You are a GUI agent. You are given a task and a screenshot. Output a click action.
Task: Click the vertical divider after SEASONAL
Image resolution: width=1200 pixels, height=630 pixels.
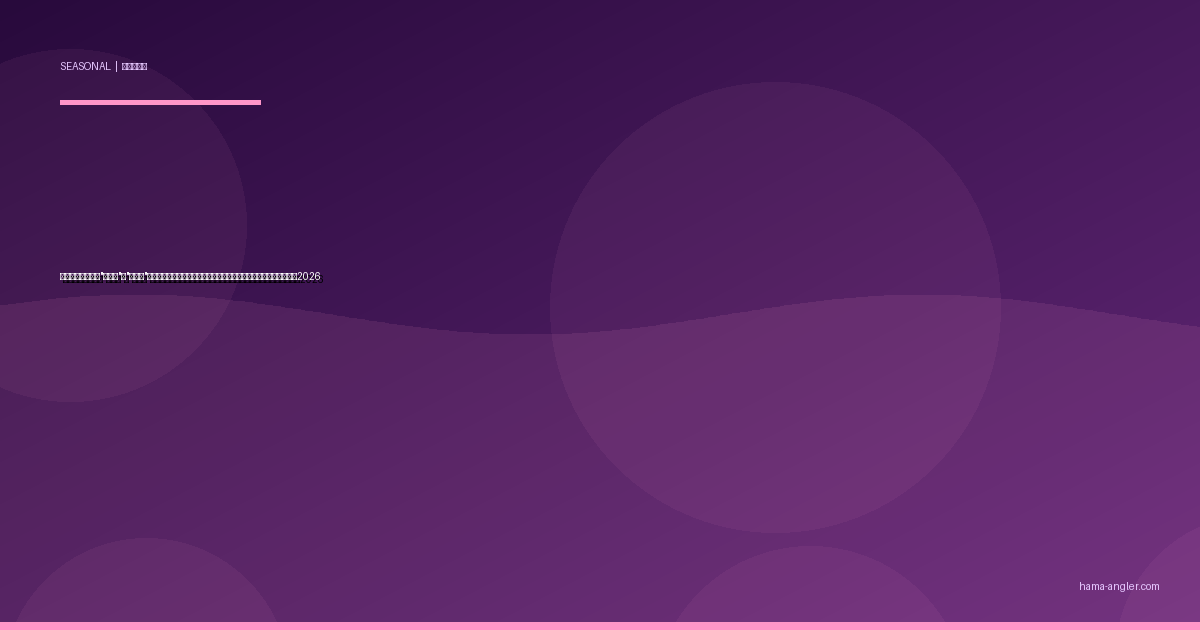[x=116, y=67]
